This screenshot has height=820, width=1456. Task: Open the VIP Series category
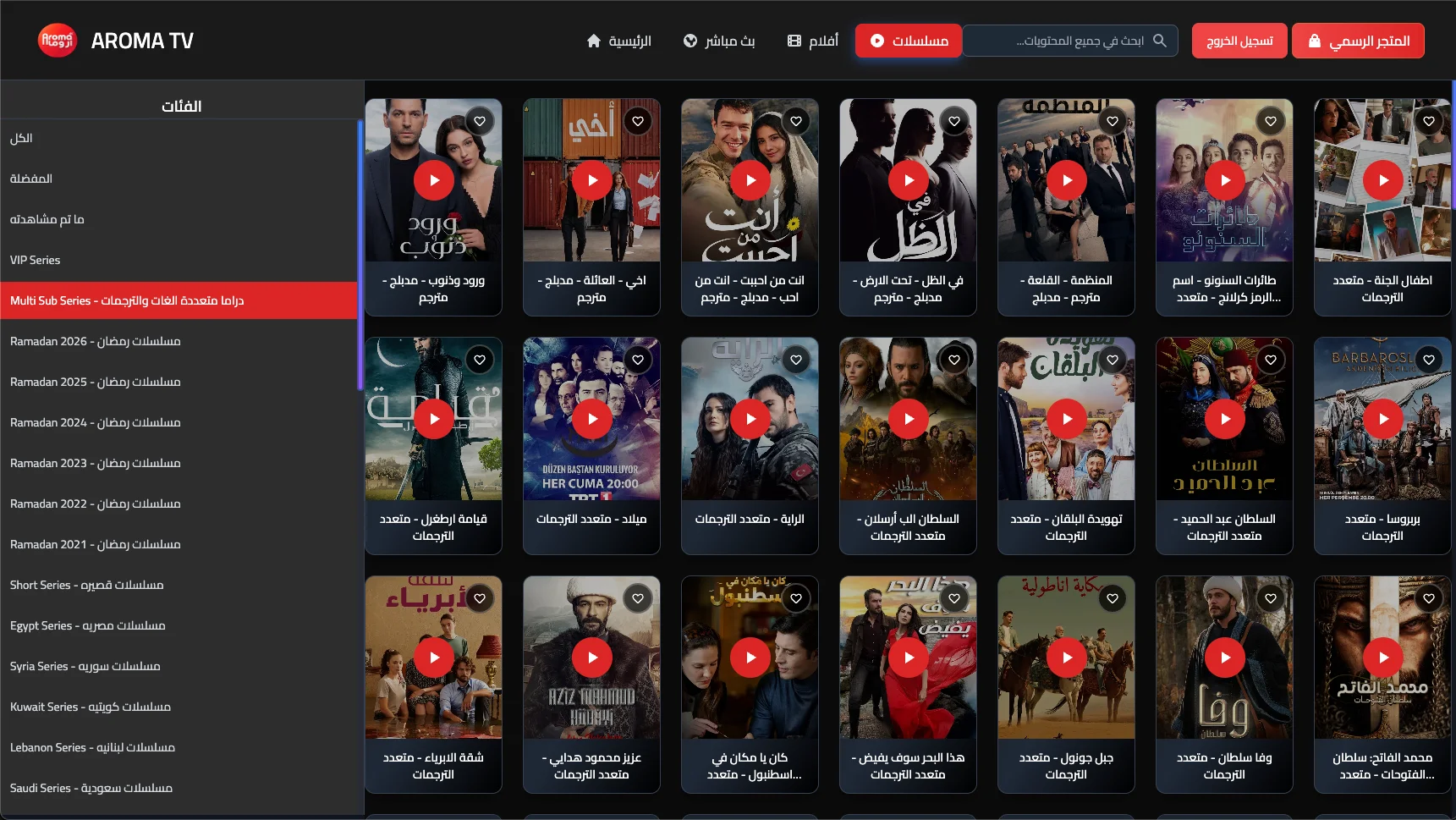click(x=179, y=260)
